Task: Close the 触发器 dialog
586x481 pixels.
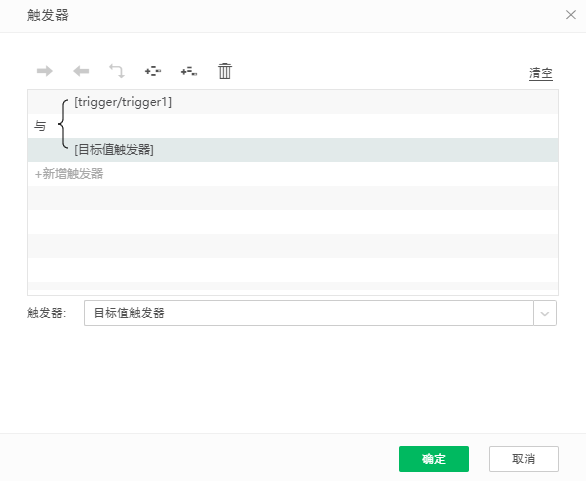Action: (x=571, y=15)
